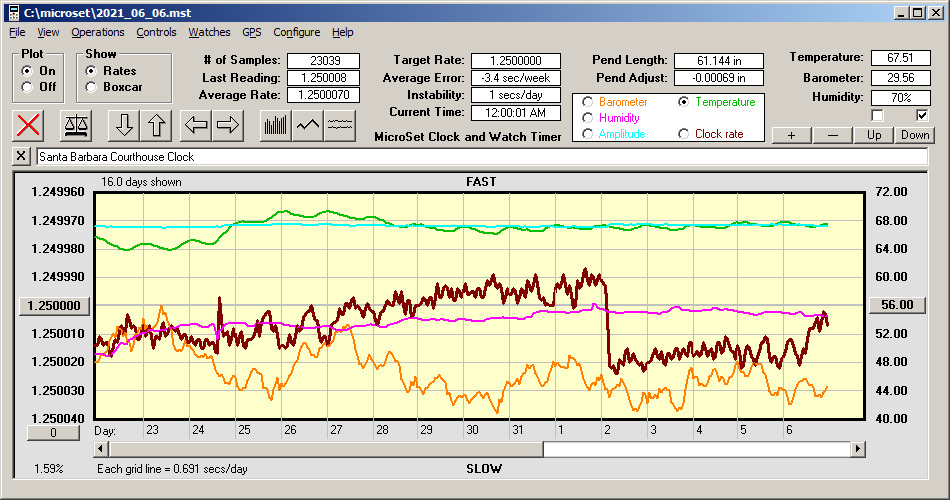Viewport: 950px width, 500px height.
Task: Click the Instability field
Action: pos(516,95)
